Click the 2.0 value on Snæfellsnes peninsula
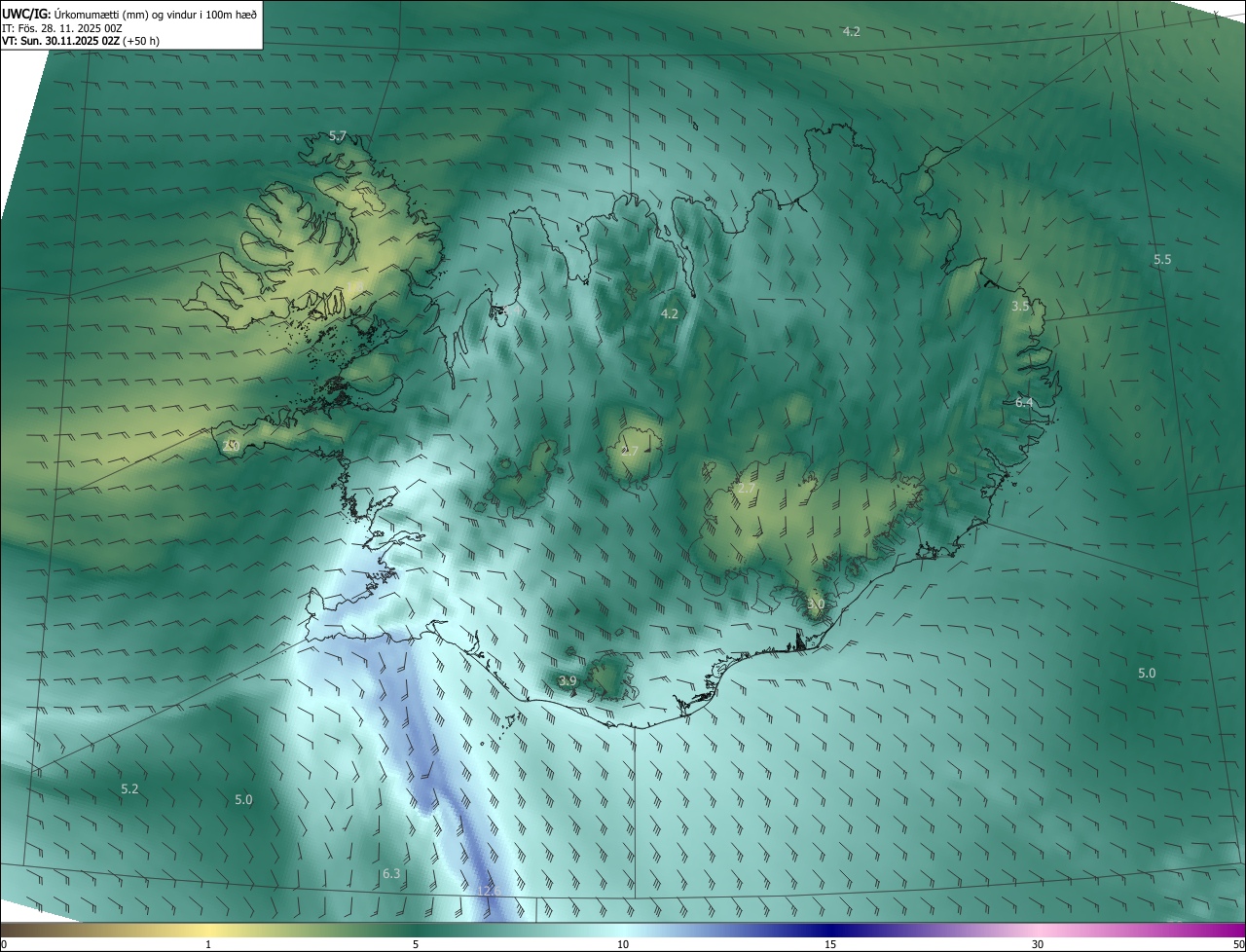The image size is (1246, 952). coord(231,446)
